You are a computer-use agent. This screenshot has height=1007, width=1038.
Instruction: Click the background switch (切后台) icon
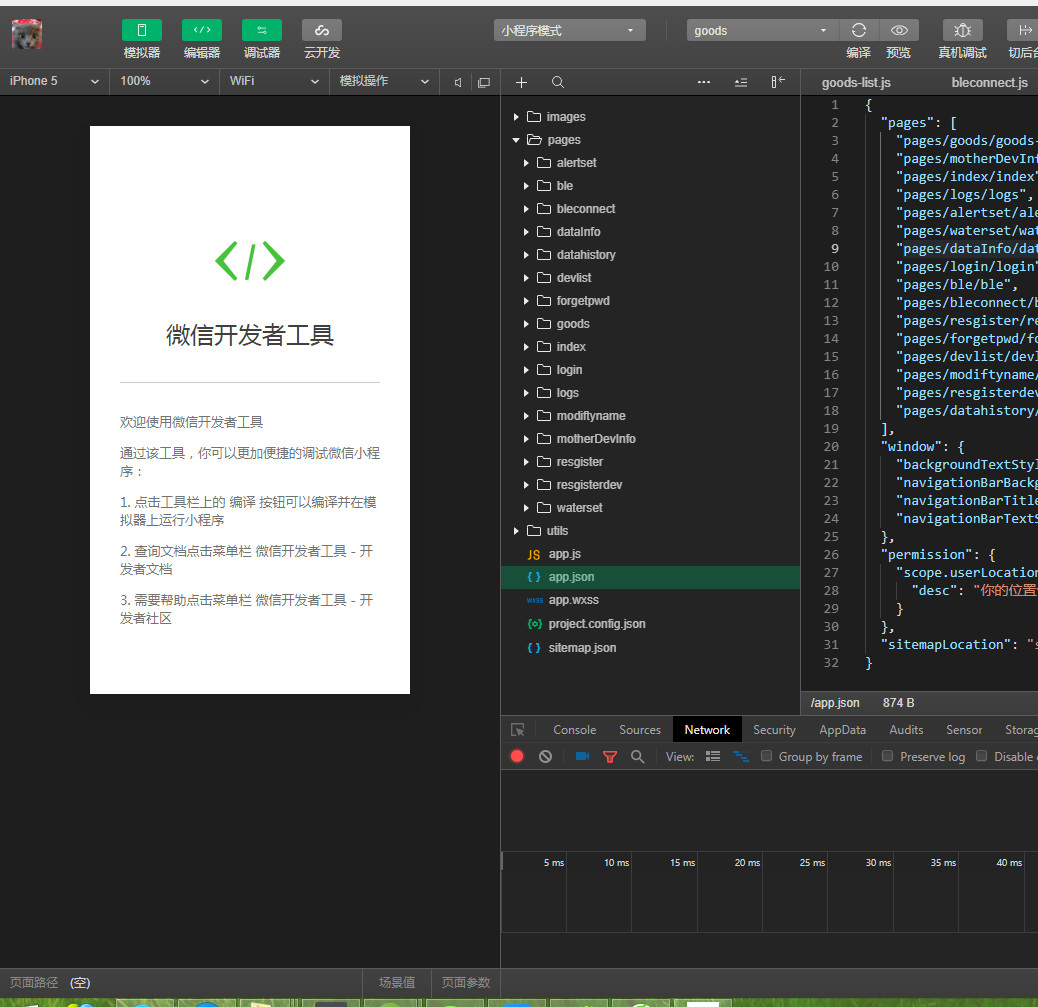pyautogui.click(x=1024, y=30)
